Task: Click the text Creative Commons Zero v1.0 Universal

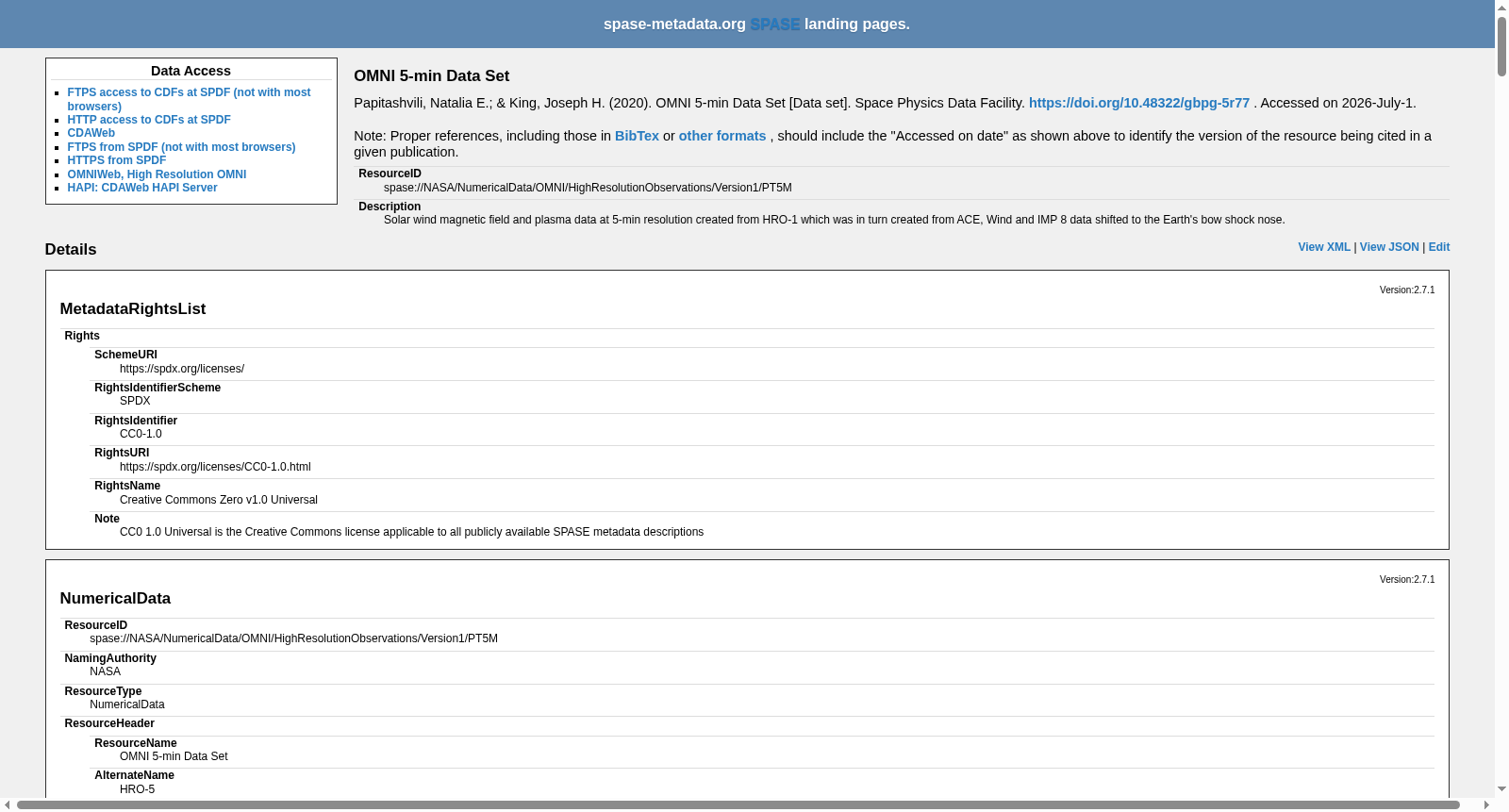Action: [219, 500]
